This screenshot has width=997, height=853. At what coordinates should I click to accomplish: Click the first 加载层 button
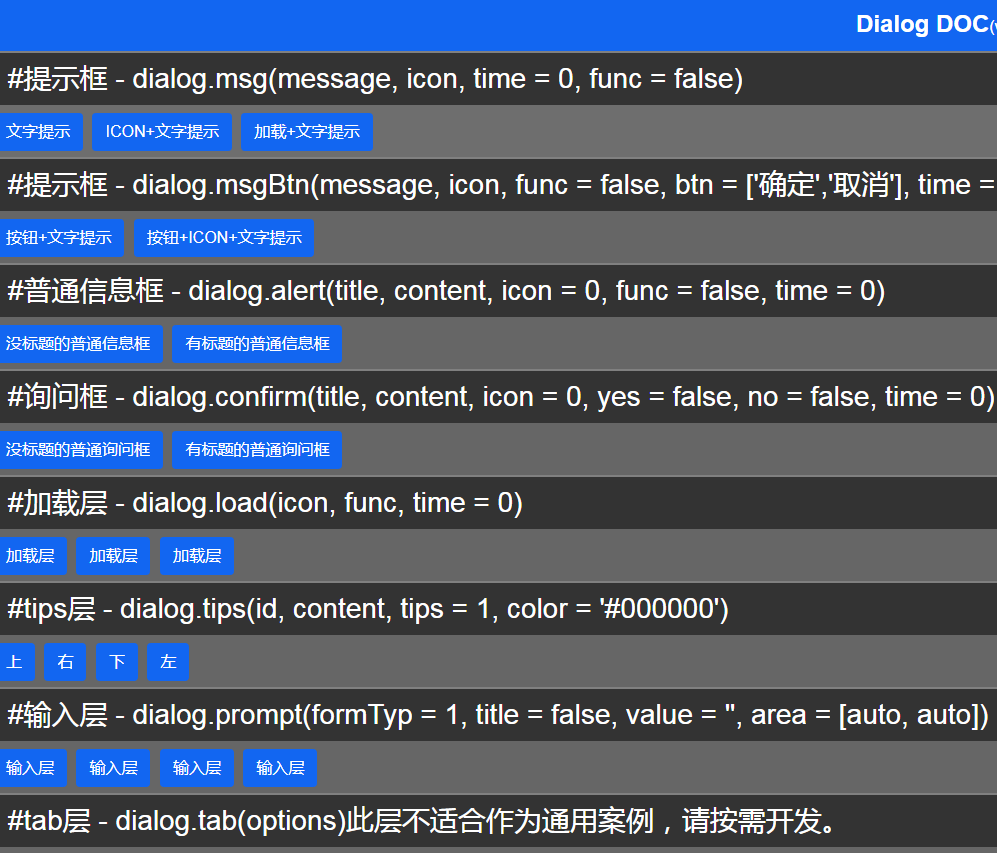tap(34, 556)
